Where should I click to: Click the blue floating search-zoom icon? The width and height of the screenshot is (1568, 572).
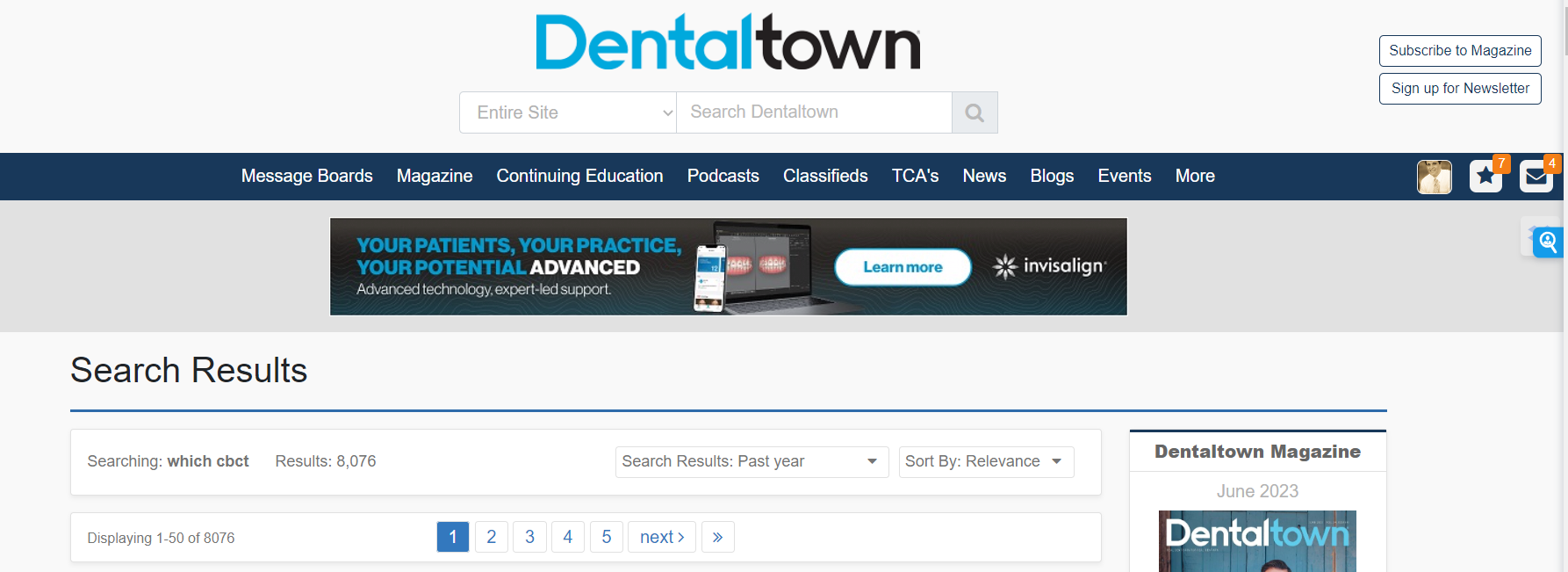point(1547,241)
